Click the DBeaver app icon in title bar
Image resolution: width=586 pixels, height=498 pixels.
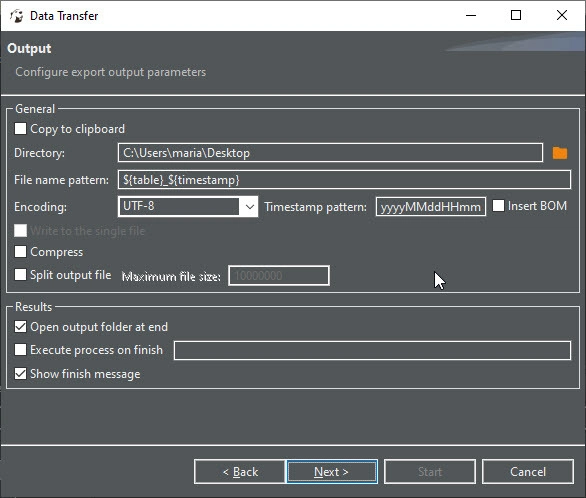pos(16,16)
